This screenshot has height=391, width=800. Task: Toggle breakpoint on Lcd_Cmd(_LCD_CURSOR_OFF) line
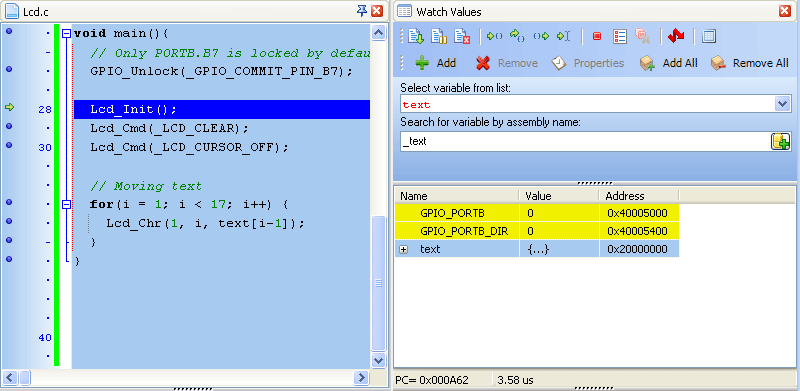click(x=9, y=145)
